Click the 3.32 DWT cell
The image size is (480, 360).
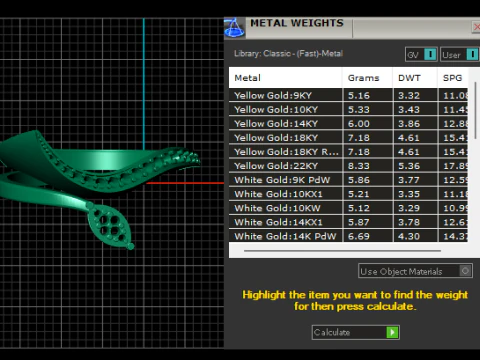[x=415, y=95]
